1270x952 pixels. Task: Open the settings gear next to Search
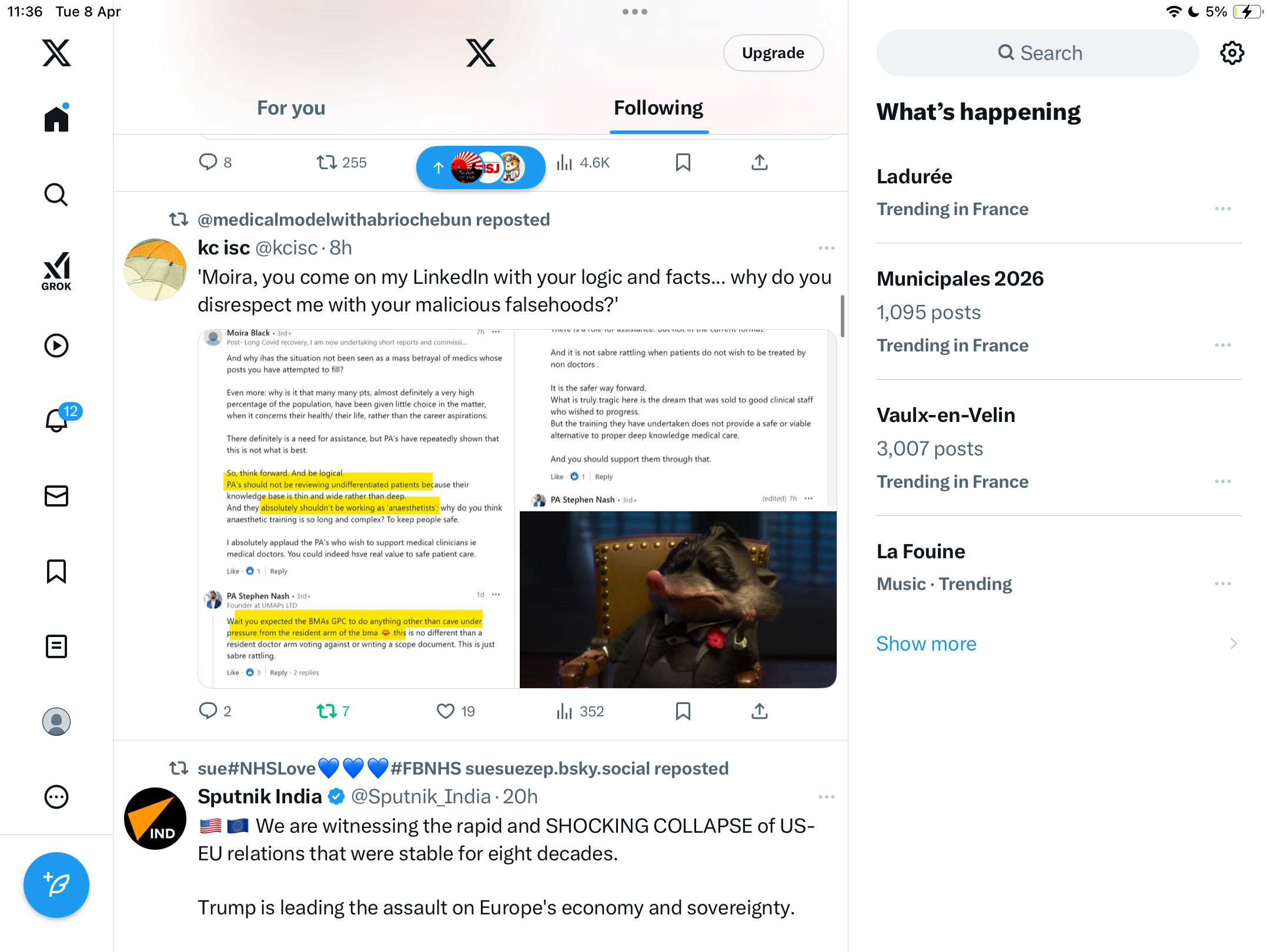(x=1232, y=53)
